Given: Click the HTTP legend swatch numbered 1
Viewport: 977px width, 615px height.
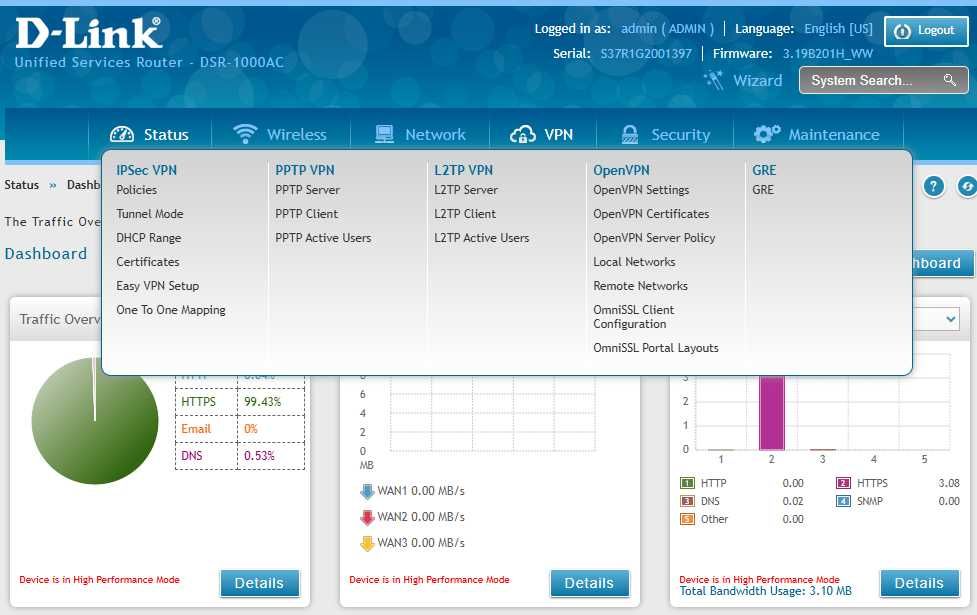Looking at the screenshot, I should coord(687,484).
